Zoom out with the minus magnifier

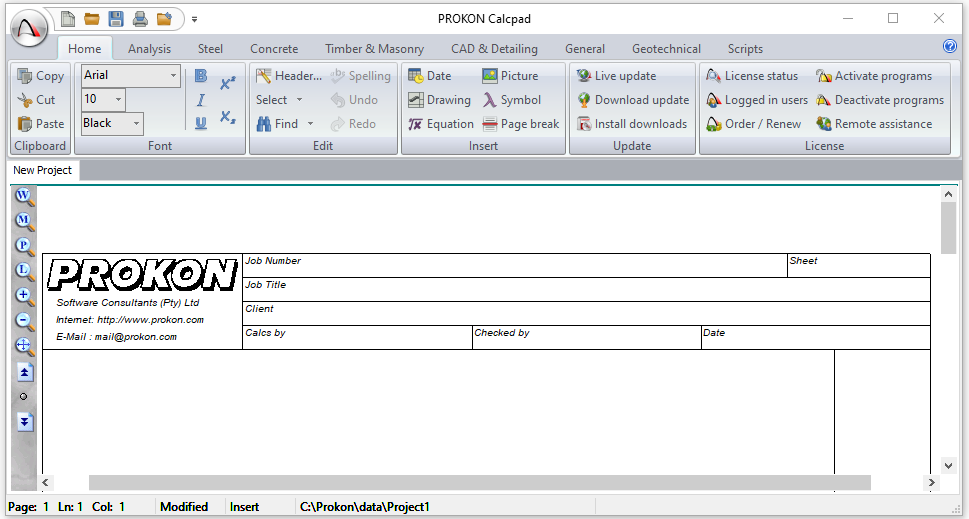click(x=24, y=321)
